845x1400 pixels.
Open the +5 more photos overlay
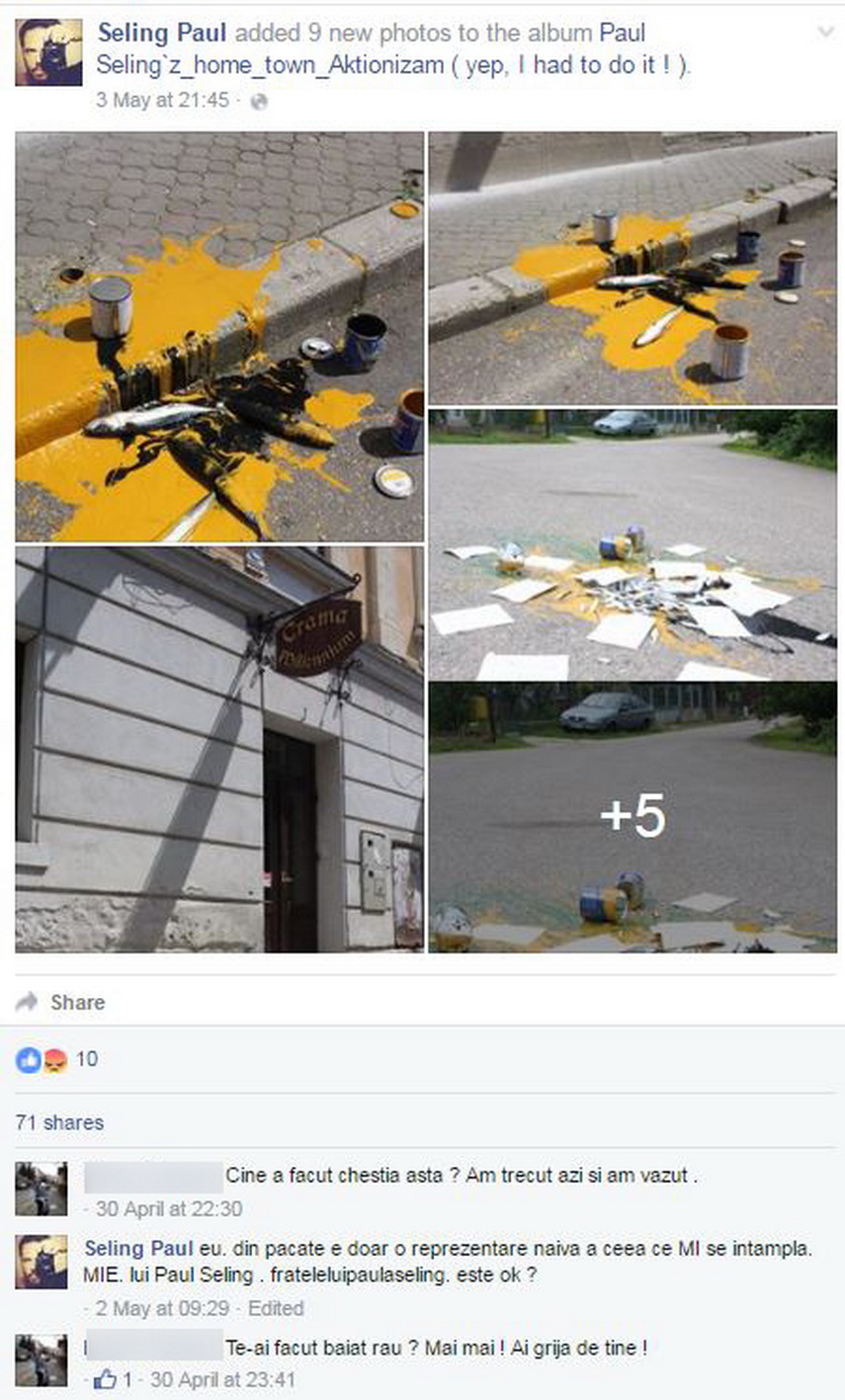pyautogui.click(x=633, y=817)
